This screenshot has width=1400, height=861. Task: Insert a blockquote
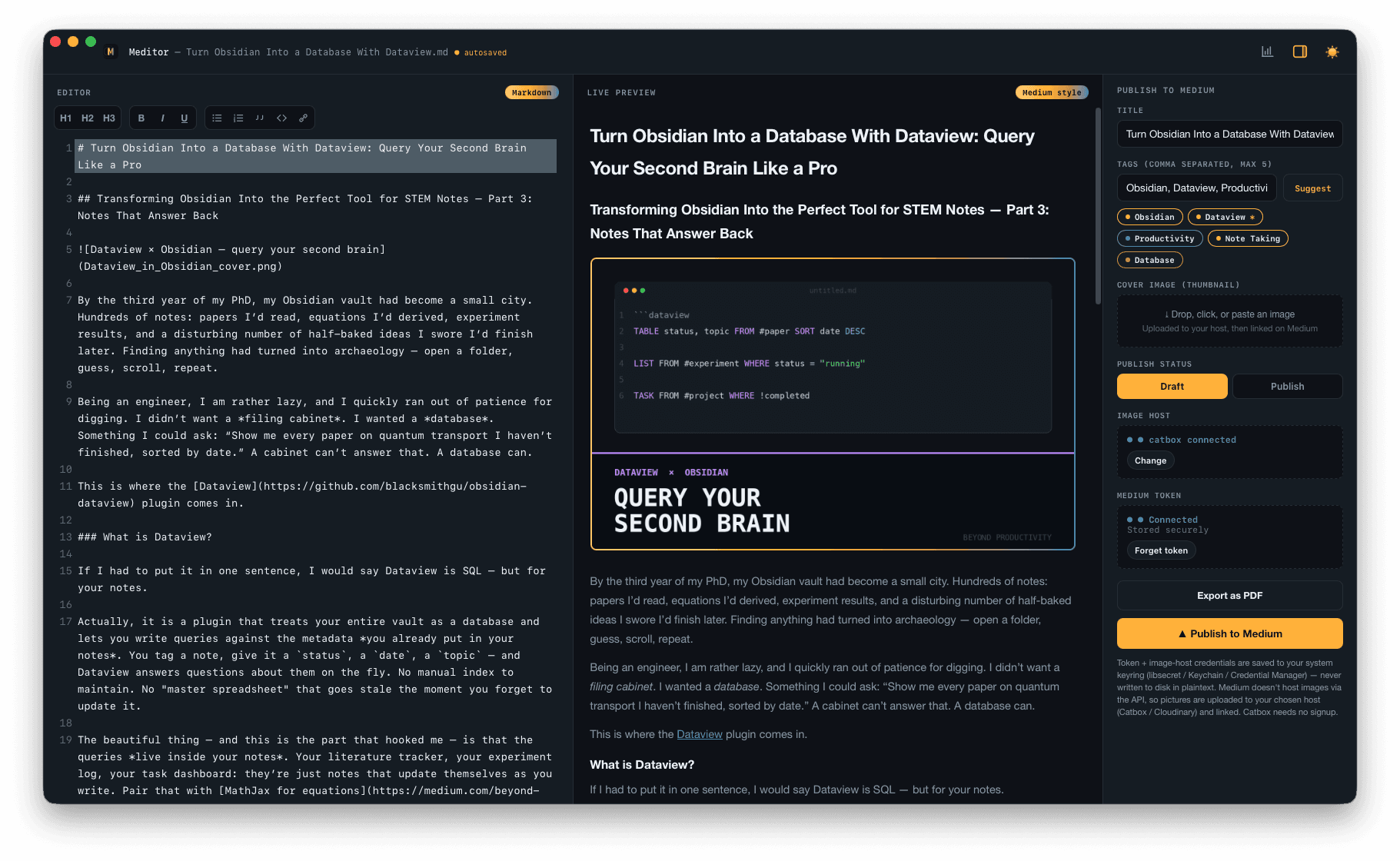click(x=260, y=118)
